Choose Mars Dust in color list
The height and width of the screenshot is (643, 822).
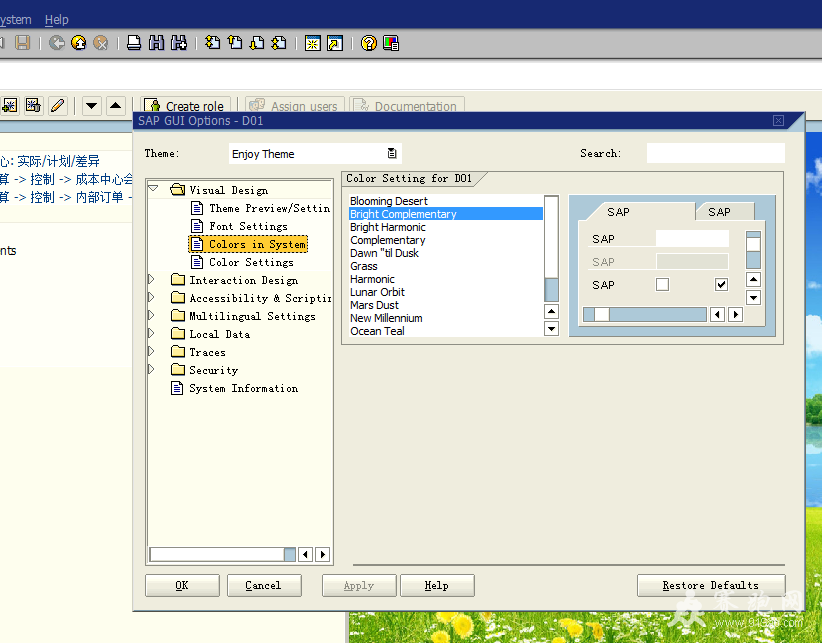(446, 305)
